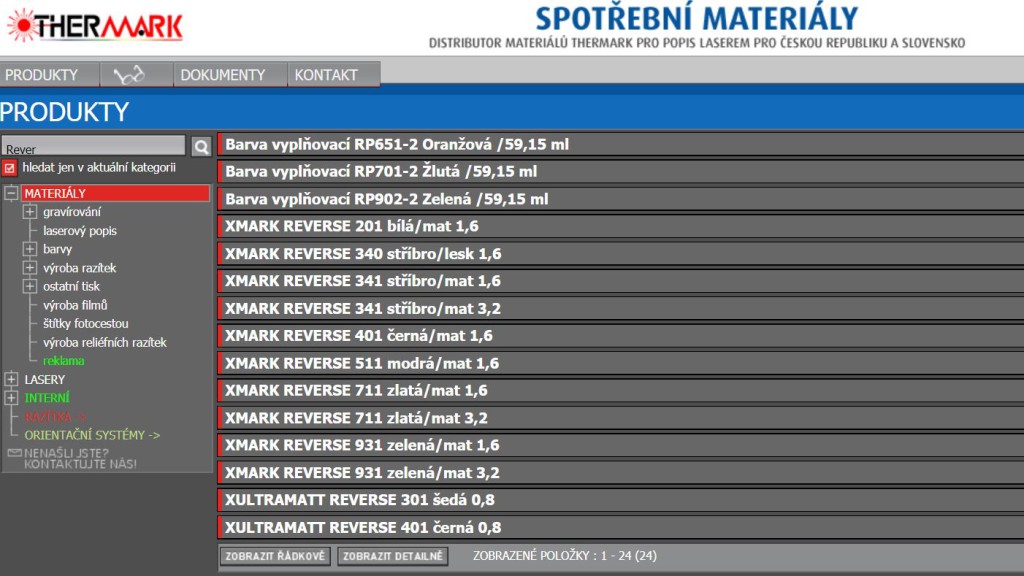Viewport: 1024px width, 576px height.
Task: Select the laserový popis category
Action: point(80,231)
